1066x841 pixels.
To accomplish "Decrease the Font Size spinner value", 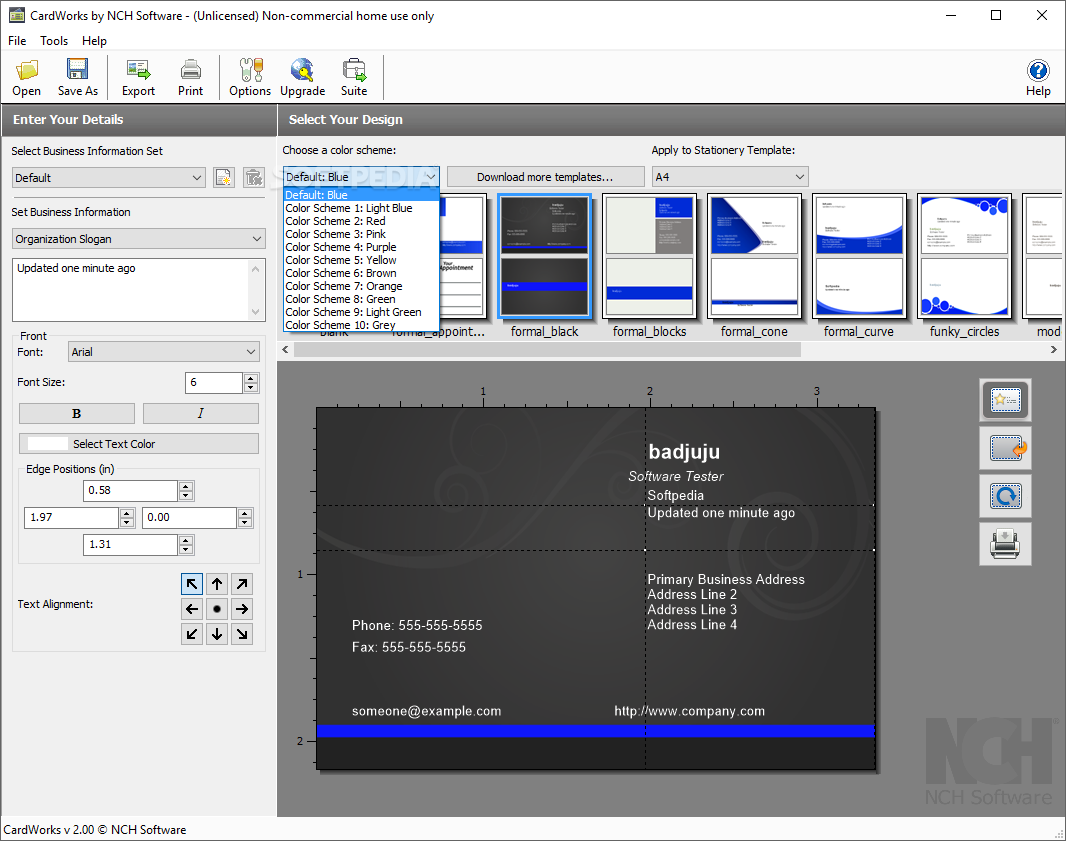I will tap(251, 388).
